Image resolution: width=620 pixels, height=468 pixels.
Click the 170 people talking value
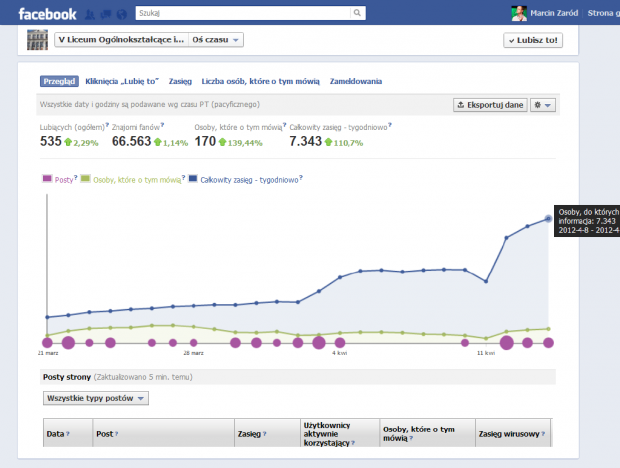tap(205, 142)
